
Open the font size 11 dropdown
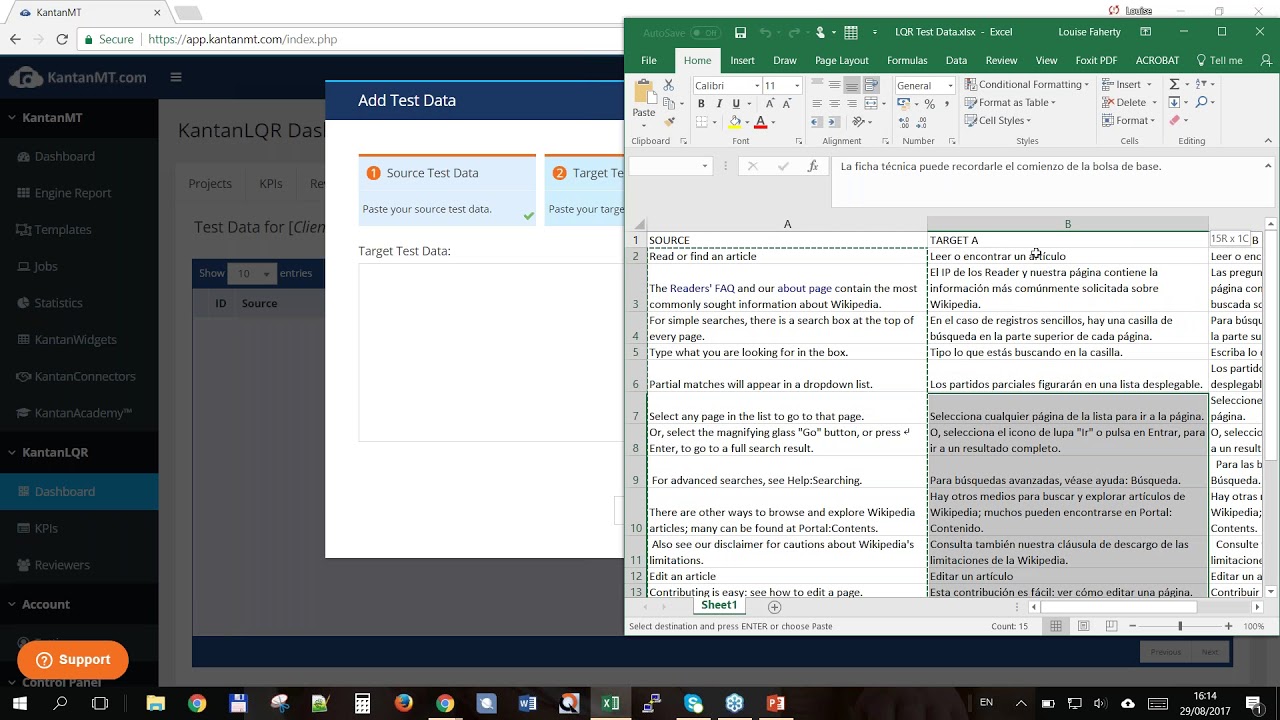pos(797,86)
